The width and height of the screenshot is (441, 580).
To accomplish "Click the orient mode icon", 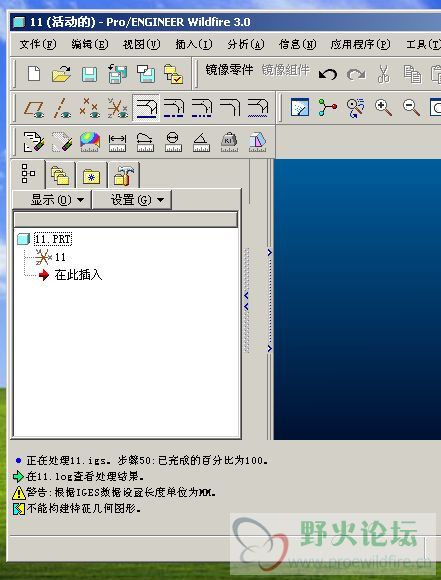I will coord(355,108).
